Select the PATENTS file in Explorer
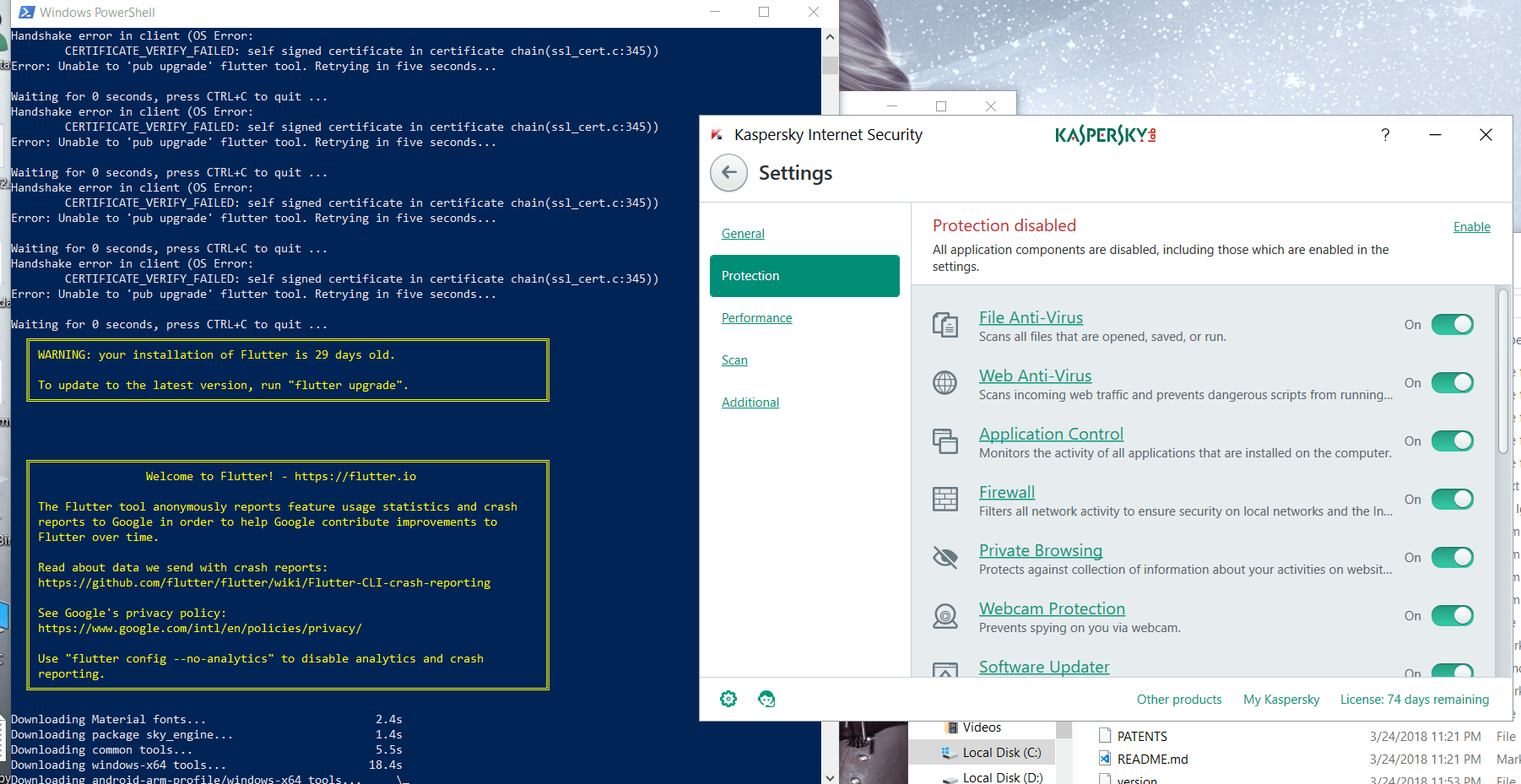The image size is (1521, 784). [1141, 737]
